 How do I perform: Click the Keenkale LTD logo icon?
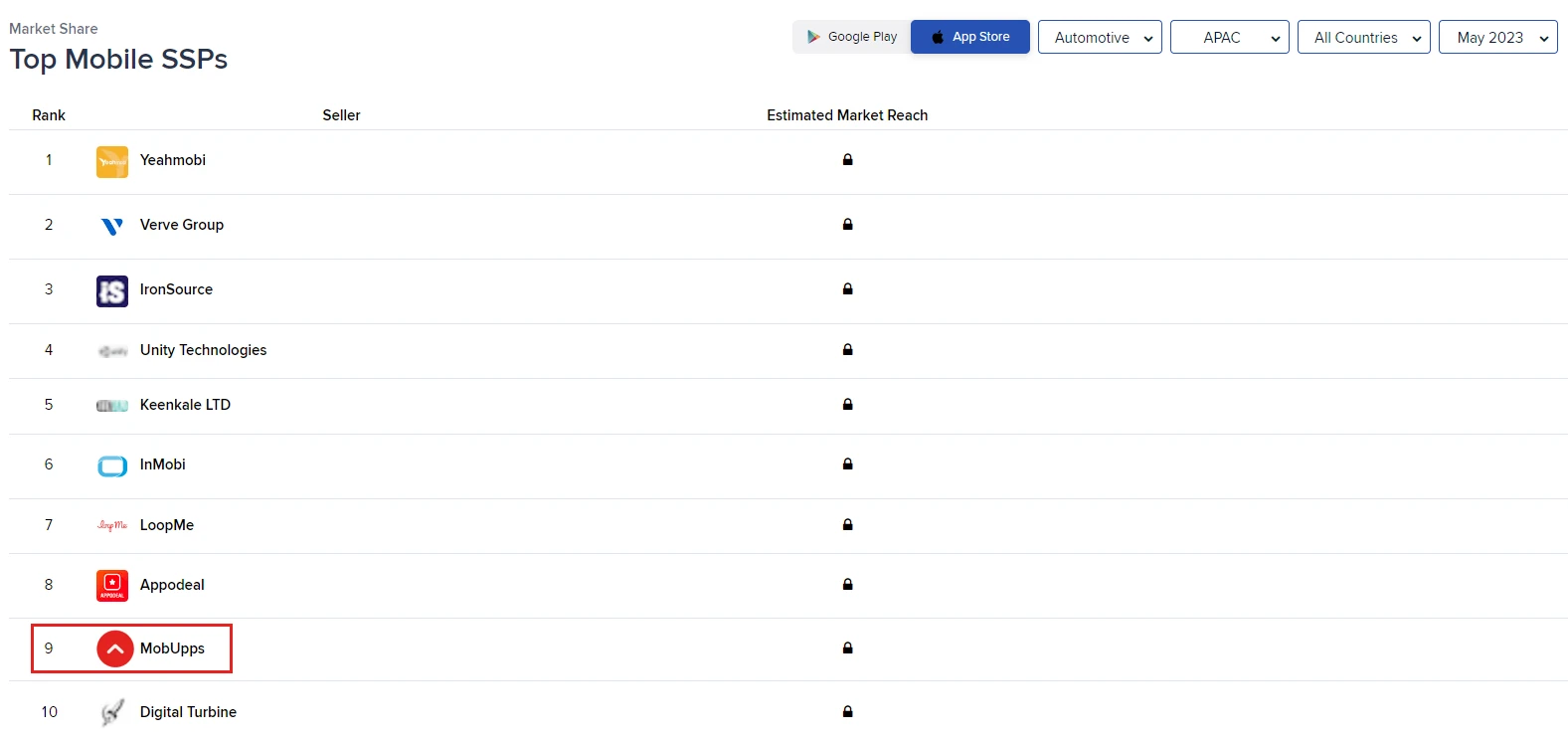point(112,406)
